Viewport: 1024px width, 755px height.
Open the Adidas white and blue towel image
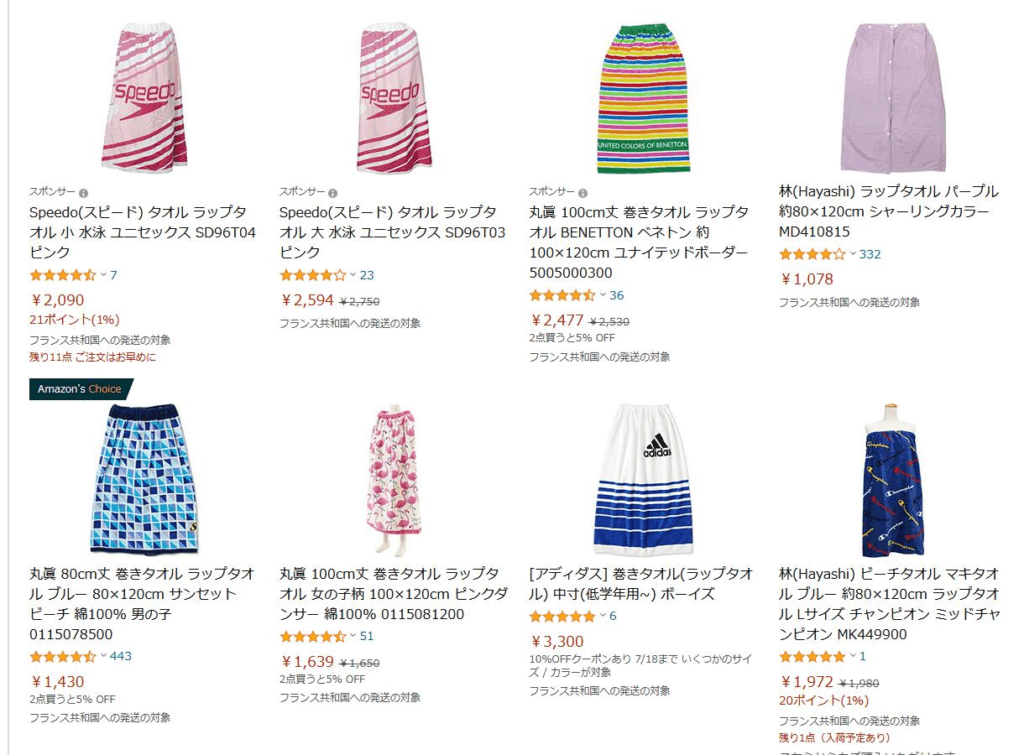coord(643,480)
